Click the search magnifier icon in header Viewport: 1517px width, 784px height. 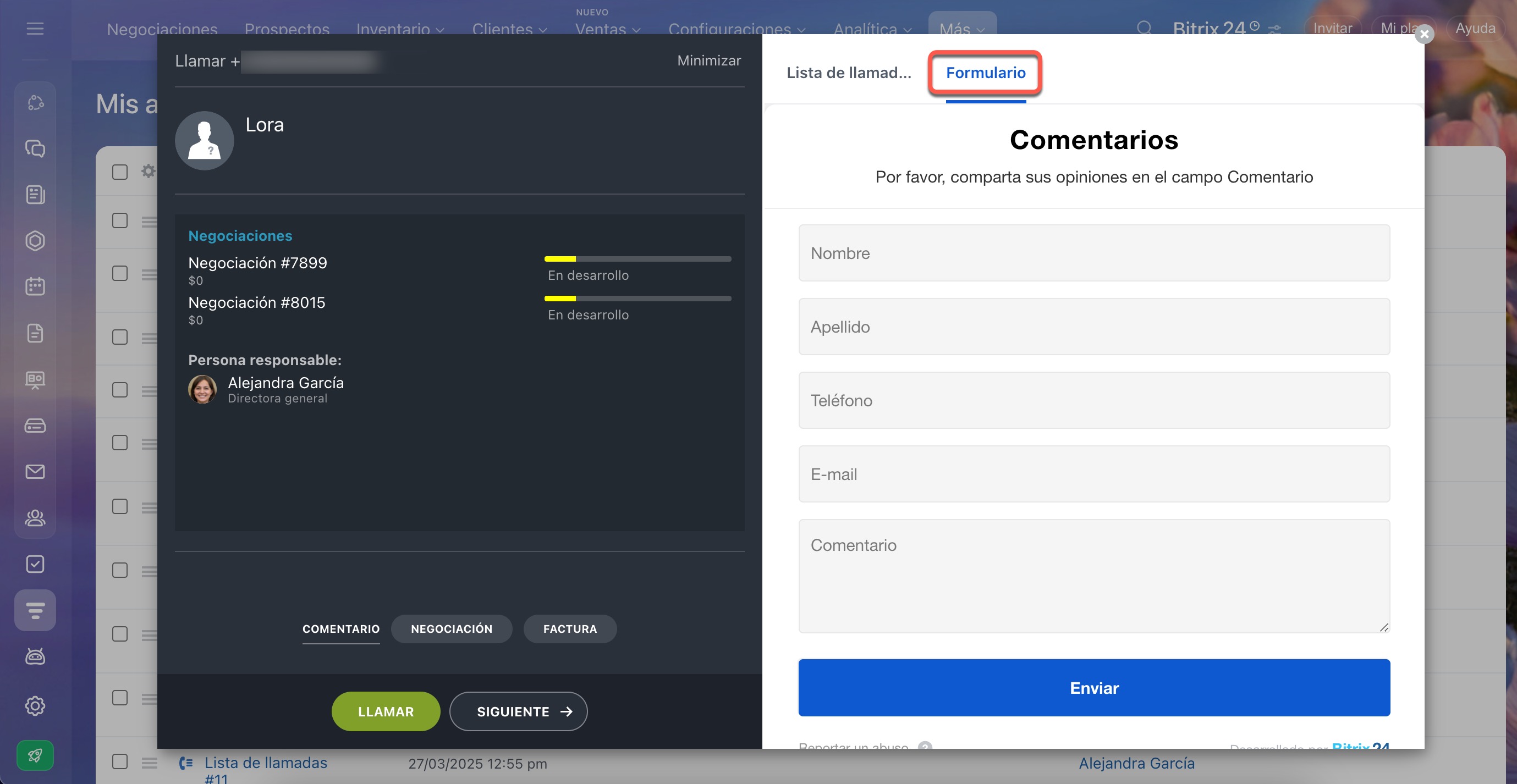click(x=1144, y=28)
